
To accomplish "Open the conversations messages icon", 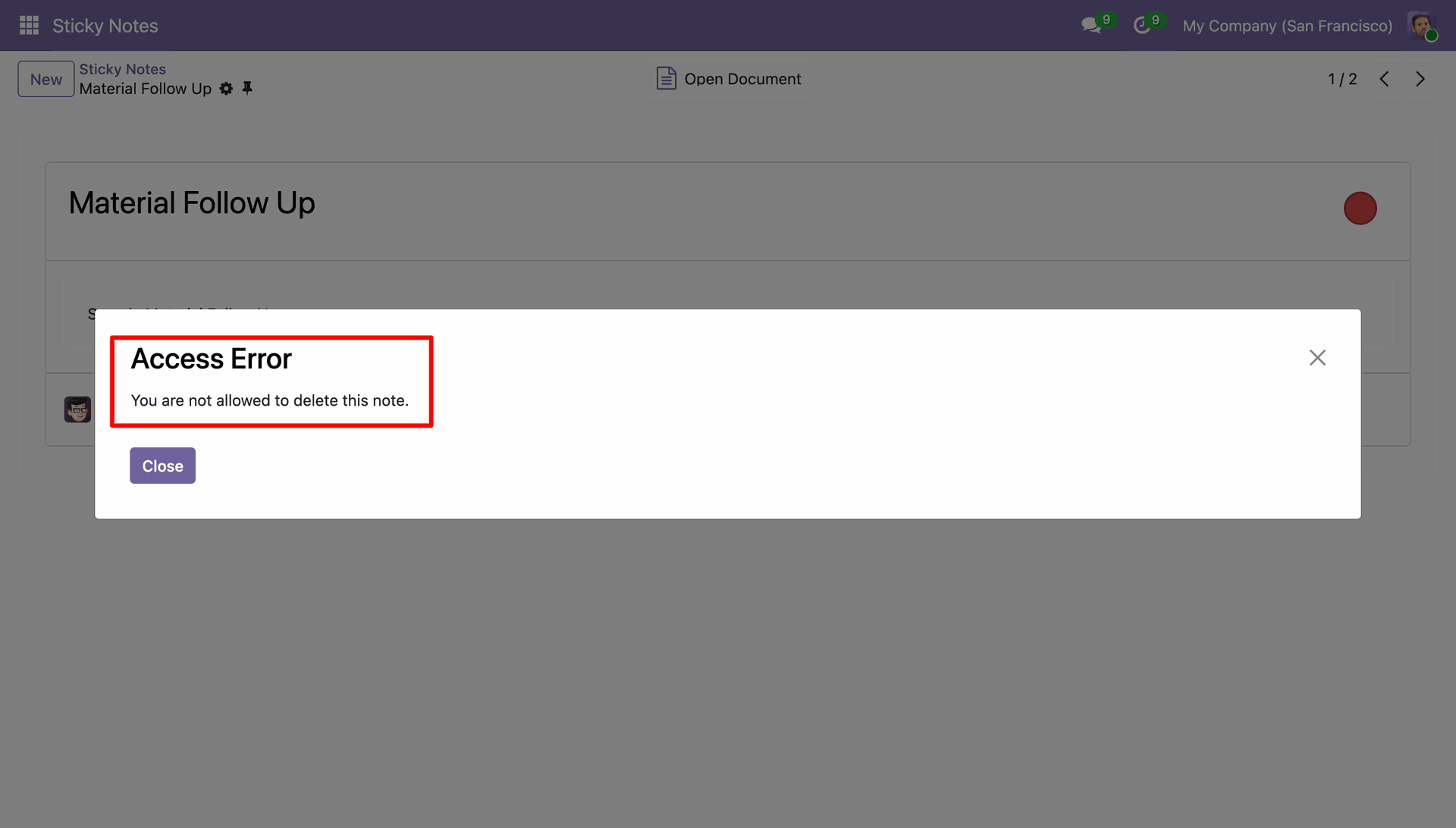I will tap(1091, 26).
